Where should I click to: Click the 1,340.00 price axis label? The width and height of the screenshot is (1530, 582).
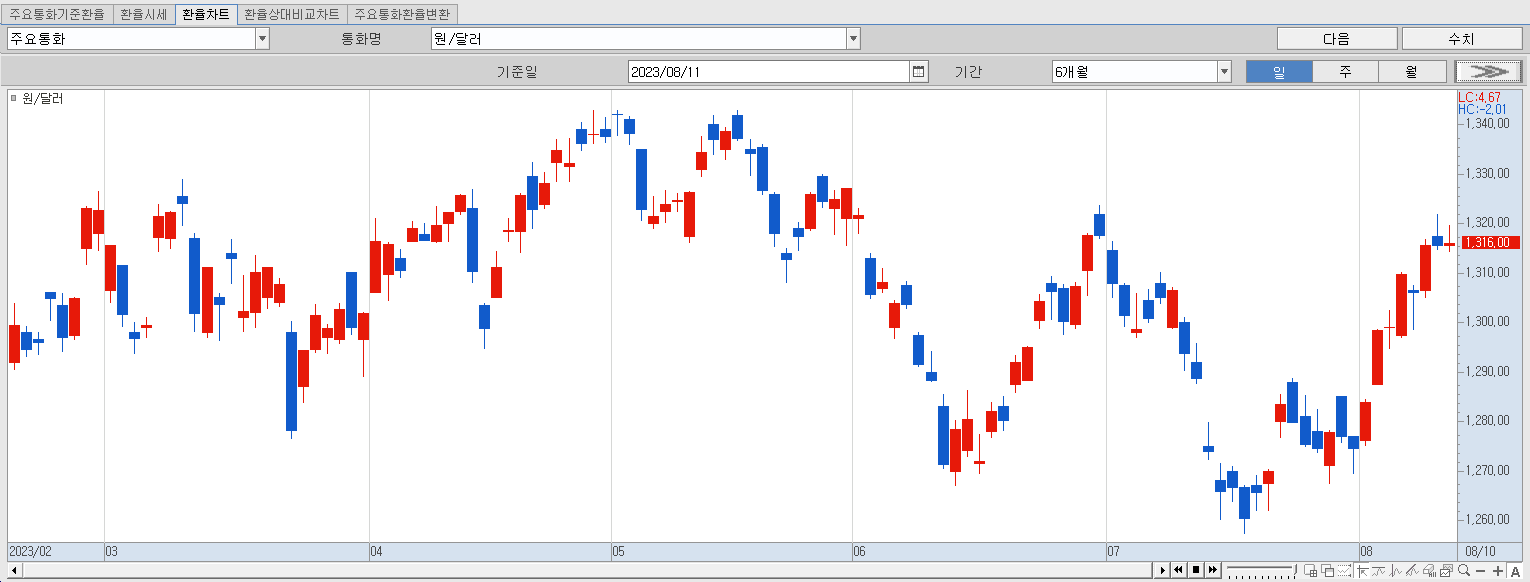(1487, 124)
